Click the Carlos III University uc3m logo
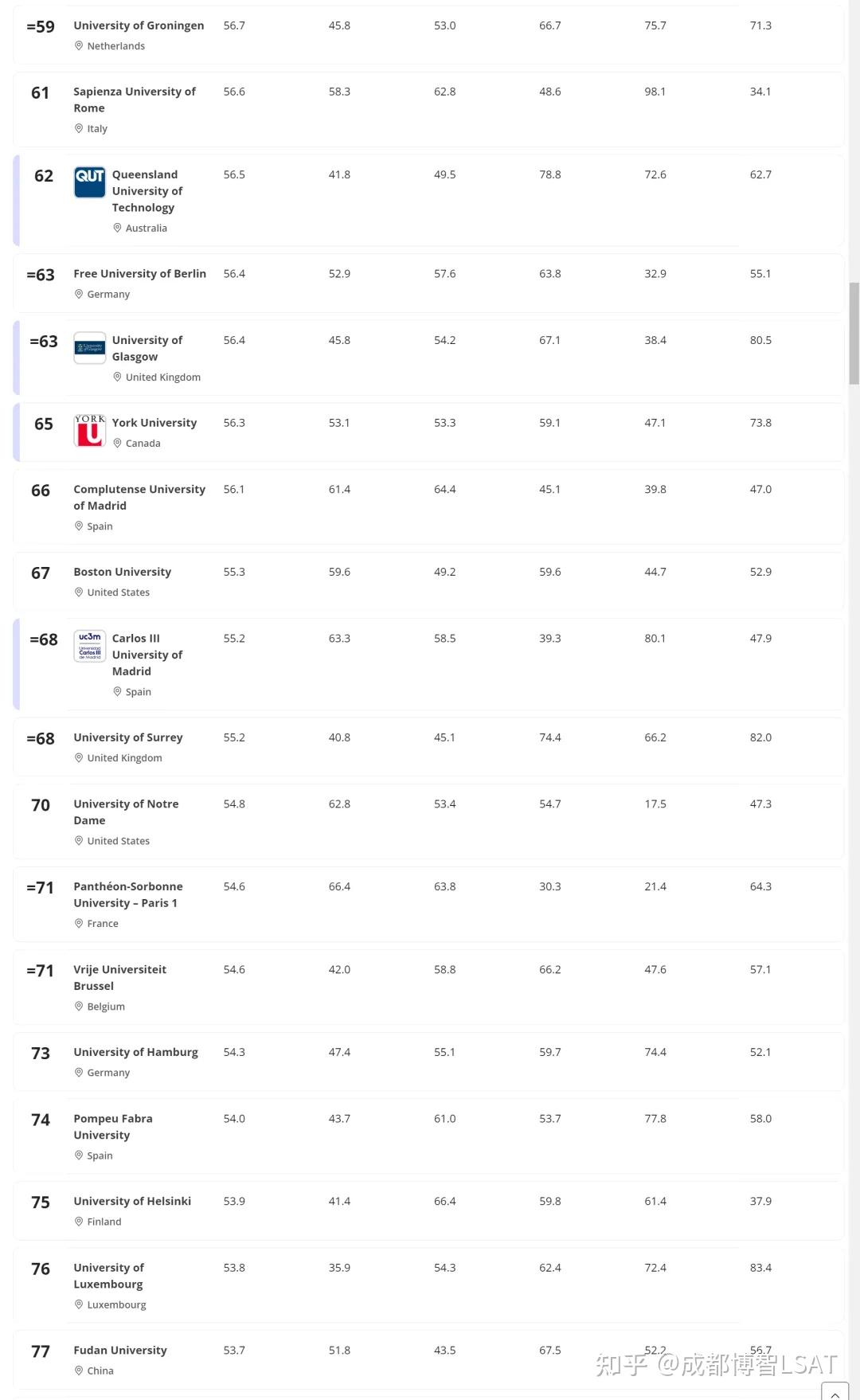 89,646
